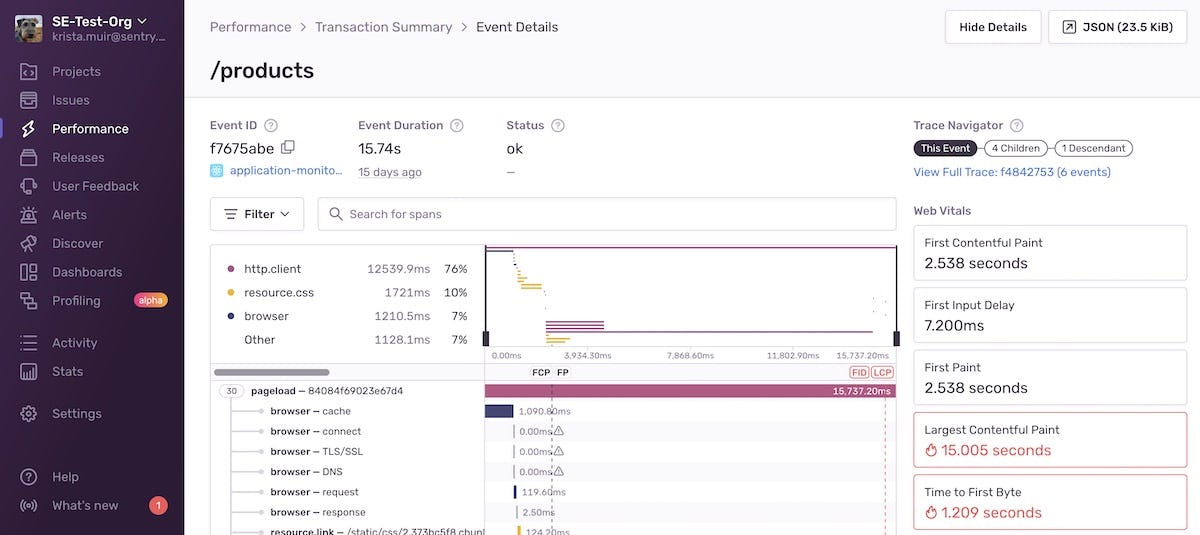Collapse the pageload span with 30 children

click(232, 391)
